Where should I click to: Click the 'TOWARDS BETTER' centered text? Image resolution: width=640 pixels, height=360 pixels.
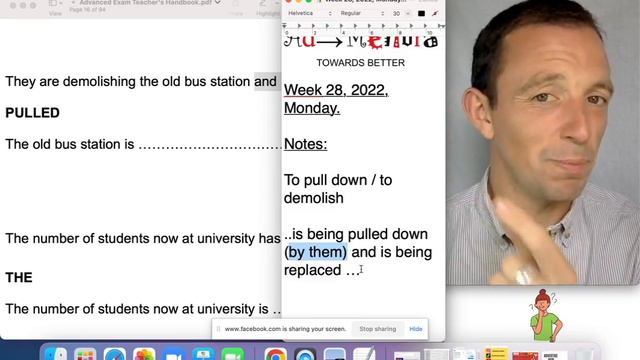360,63
